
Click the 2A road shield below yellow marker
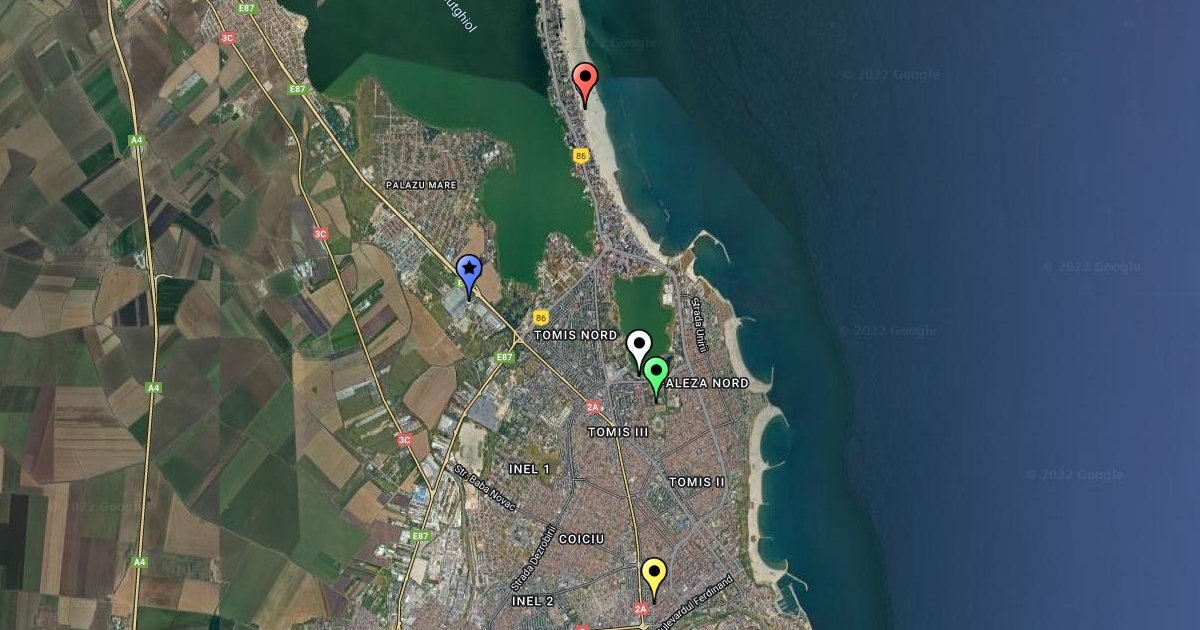click(x=641, y=609)
